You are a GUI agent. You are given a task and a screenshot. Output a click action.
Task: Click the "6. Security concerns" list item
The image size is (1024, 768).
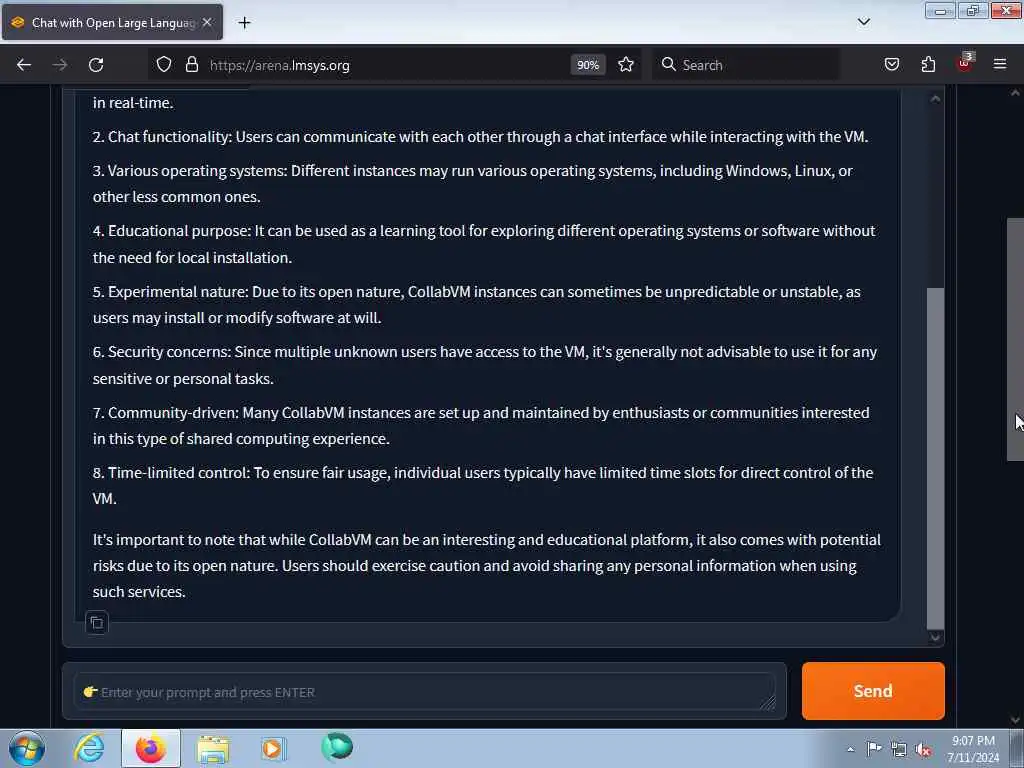pyautogui.click(x=485, y=365)
